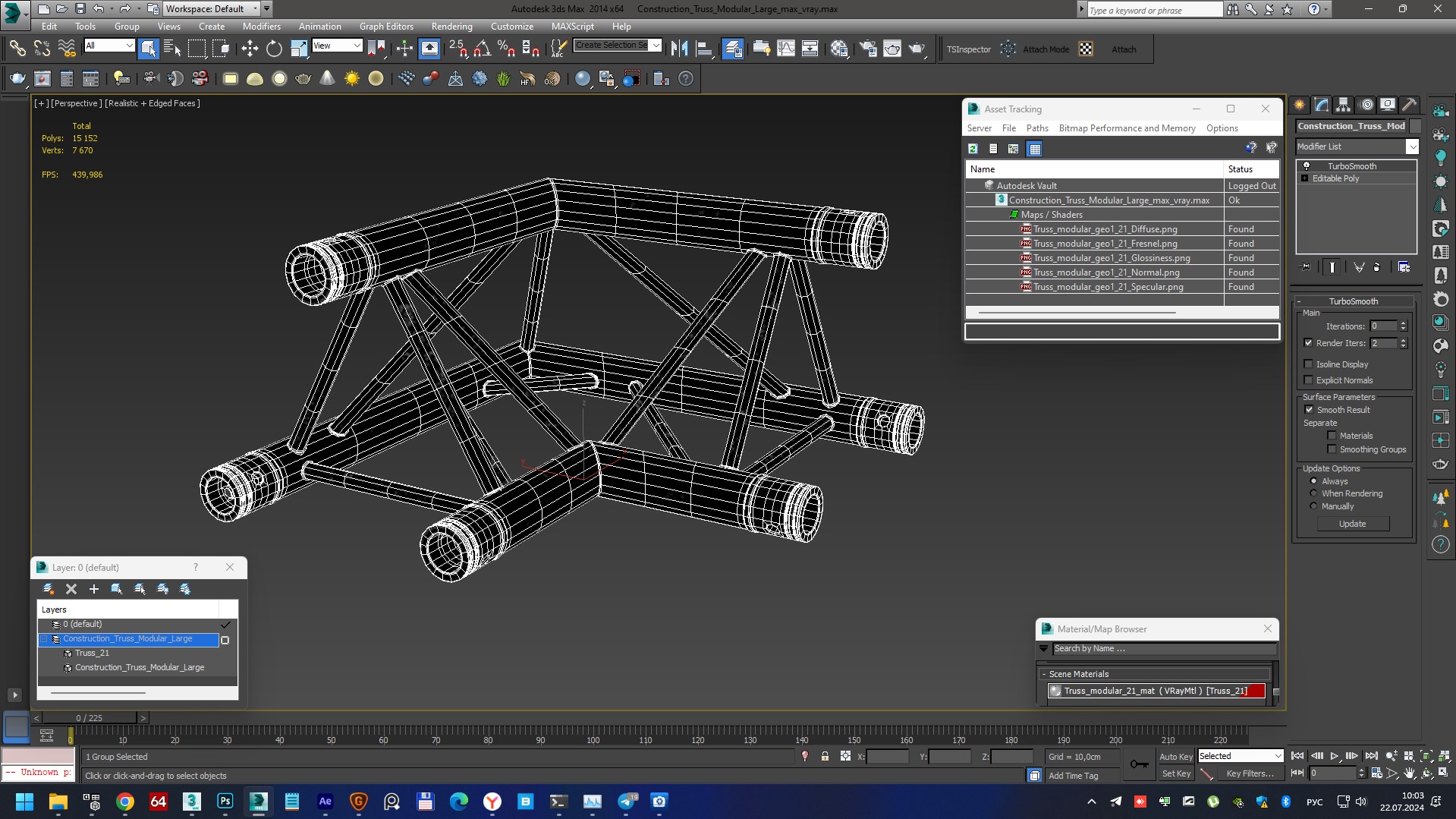
Task: Open Material/Map Browser options arrow
Action: (1043, 649)
